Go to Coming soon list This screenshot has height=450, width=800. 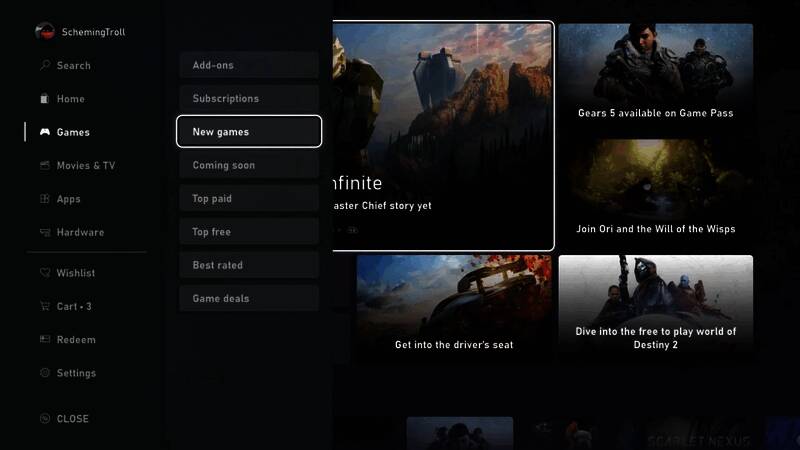[x=249, y=165]
